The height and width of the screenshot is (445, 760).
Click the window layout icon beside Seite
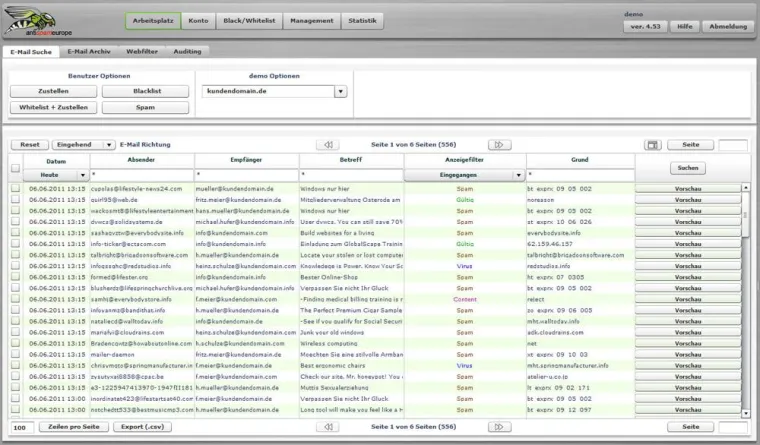[x=652, y=145]
